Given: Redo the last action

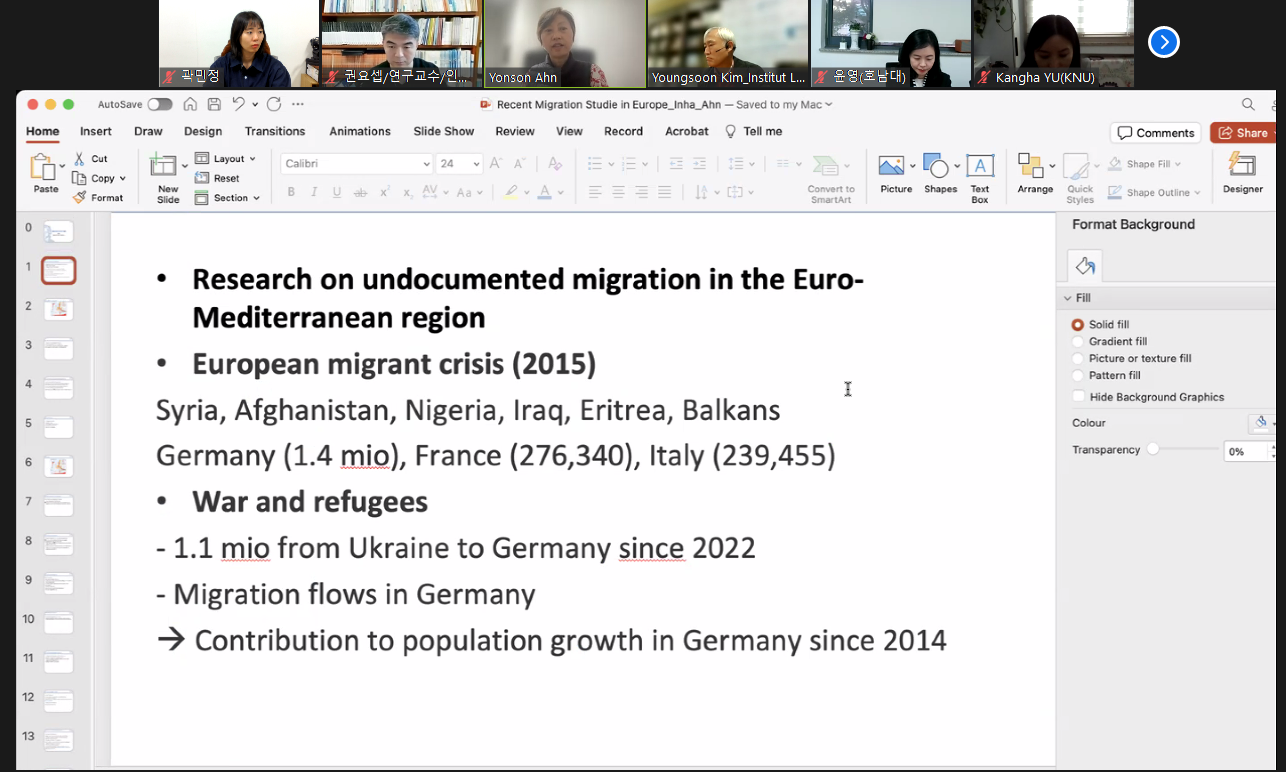Looking at the screenshot, I should 274,104.
